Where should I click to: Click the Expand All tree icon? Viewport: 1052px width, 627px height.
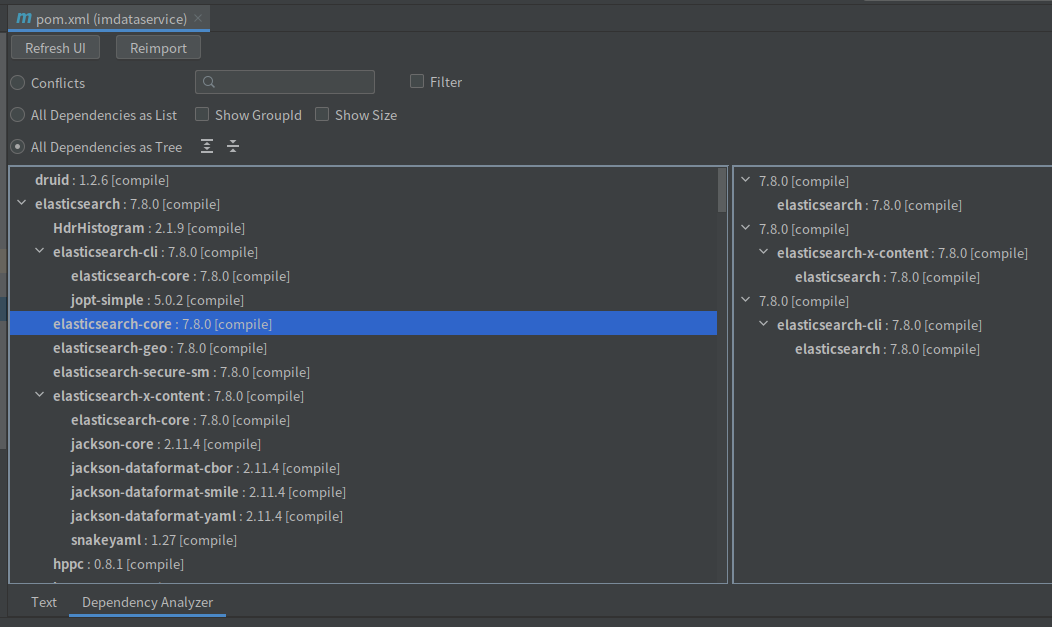pyautogui.click(x=207, y=146)
